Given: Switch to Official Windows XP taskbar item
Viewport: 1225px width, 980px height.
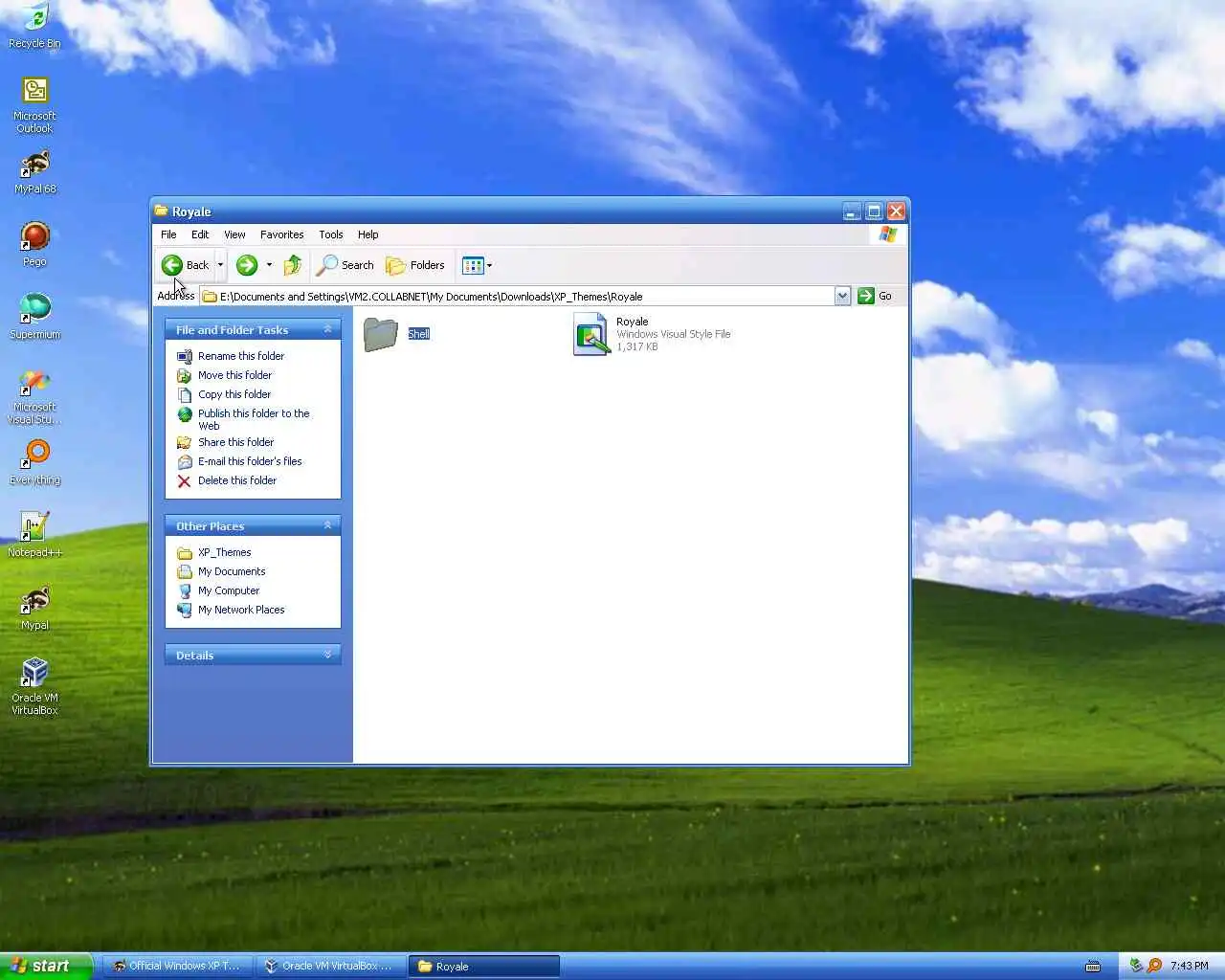Looking at the screenshot, I should click(x=177, y=966).
